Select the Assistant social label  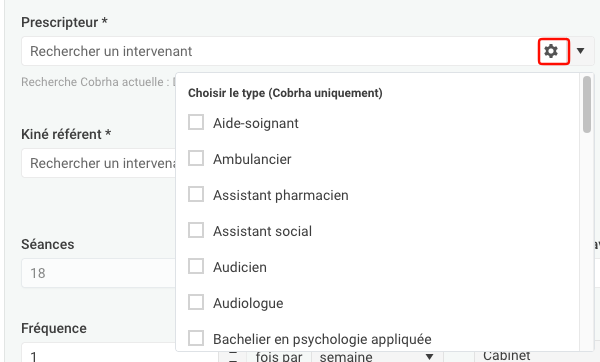click(x=262, y=231)
